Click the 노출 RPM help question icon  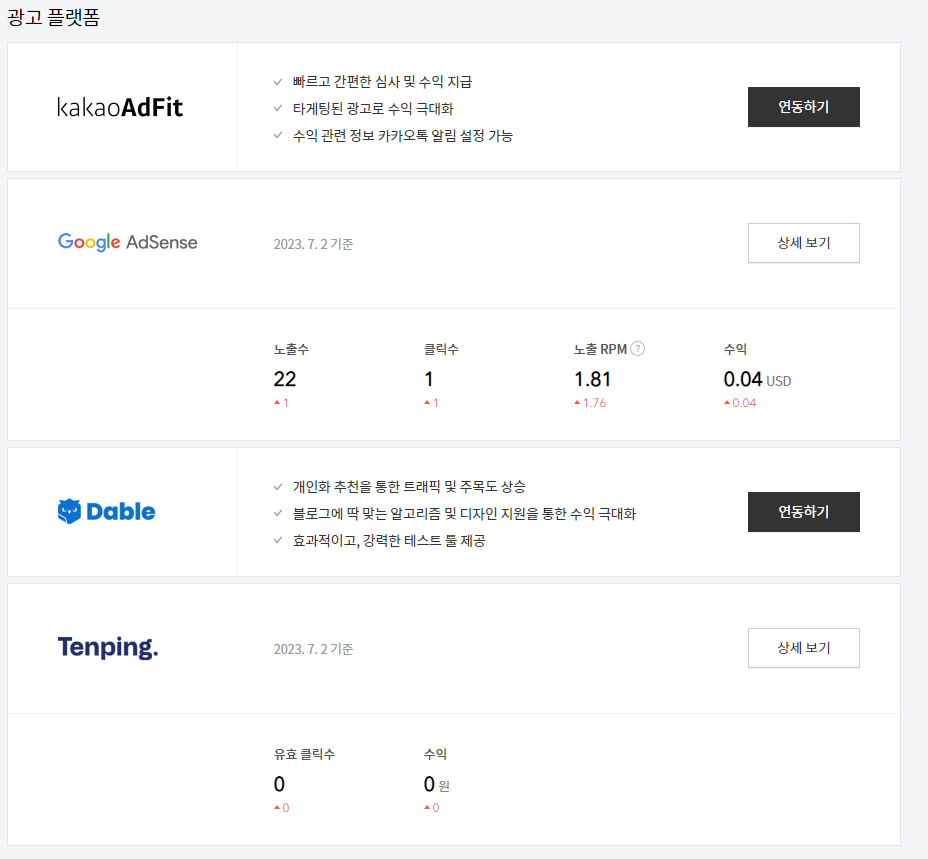tap(637, 349)
